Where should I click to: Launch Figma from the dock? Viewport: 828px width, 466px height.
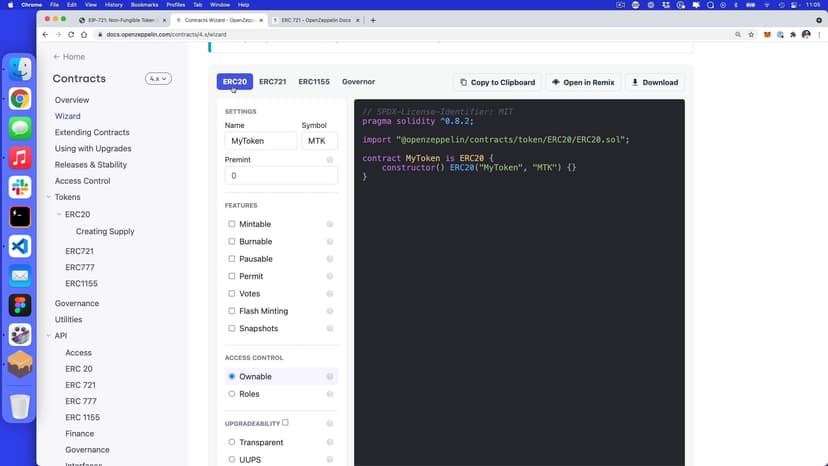point(20,305)
